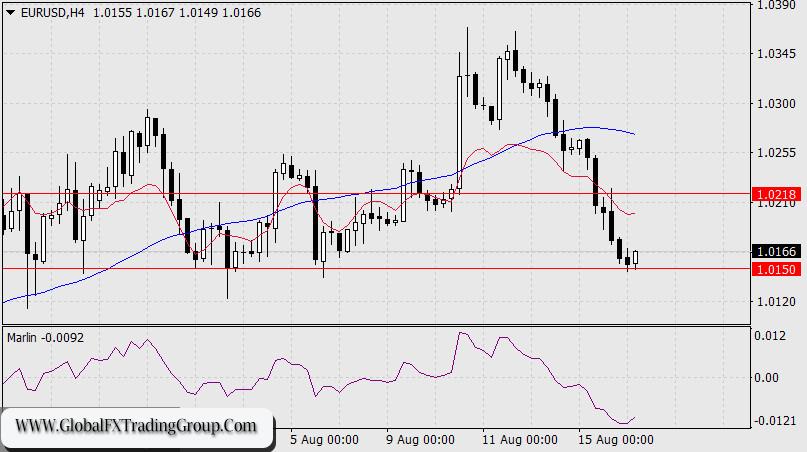The image size is (807, 452).
Task: Select the 15 Aug 00:00 time label
Action: pyautogui.click(x=616, y=440)
